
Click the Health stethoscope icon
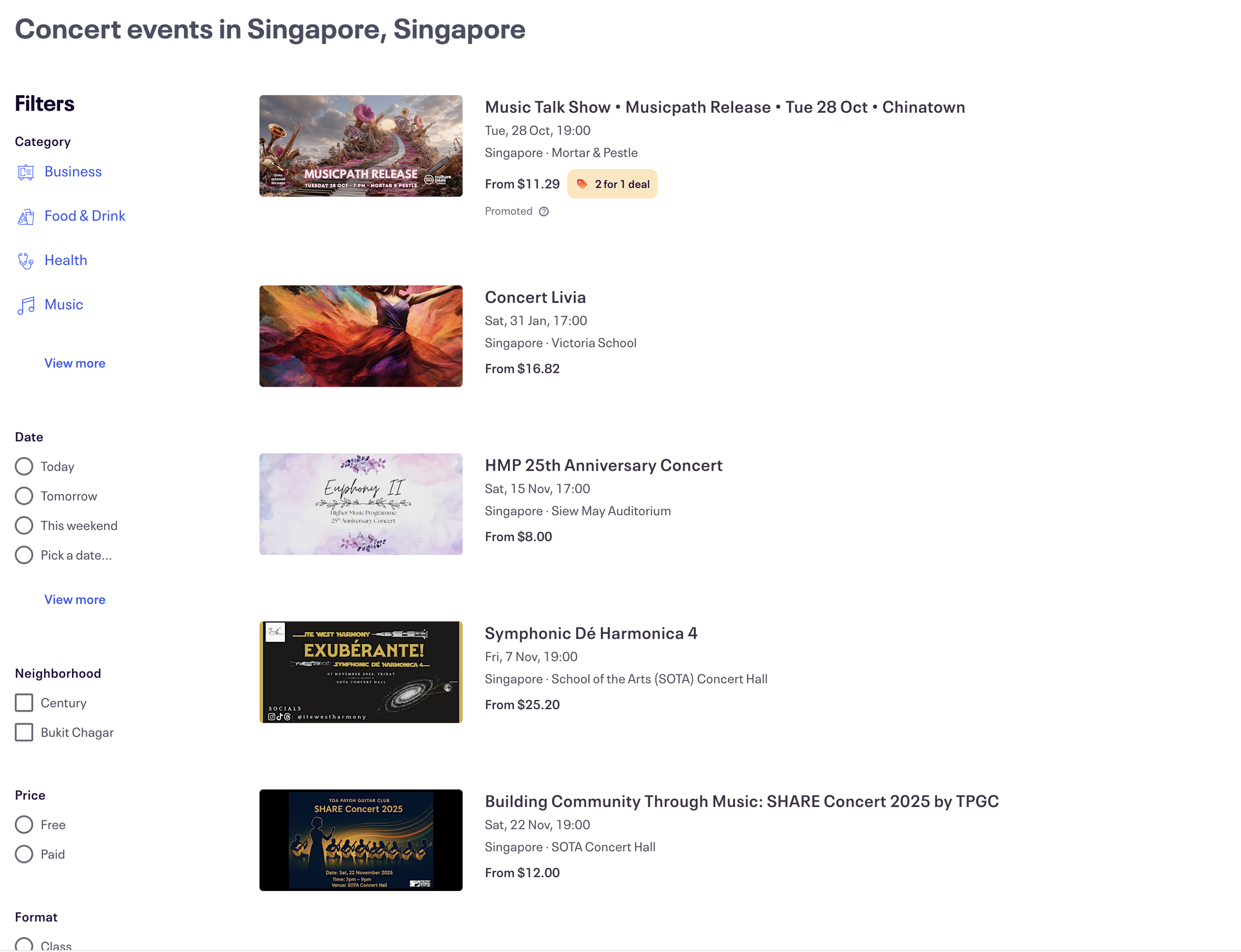coord(26,261)
